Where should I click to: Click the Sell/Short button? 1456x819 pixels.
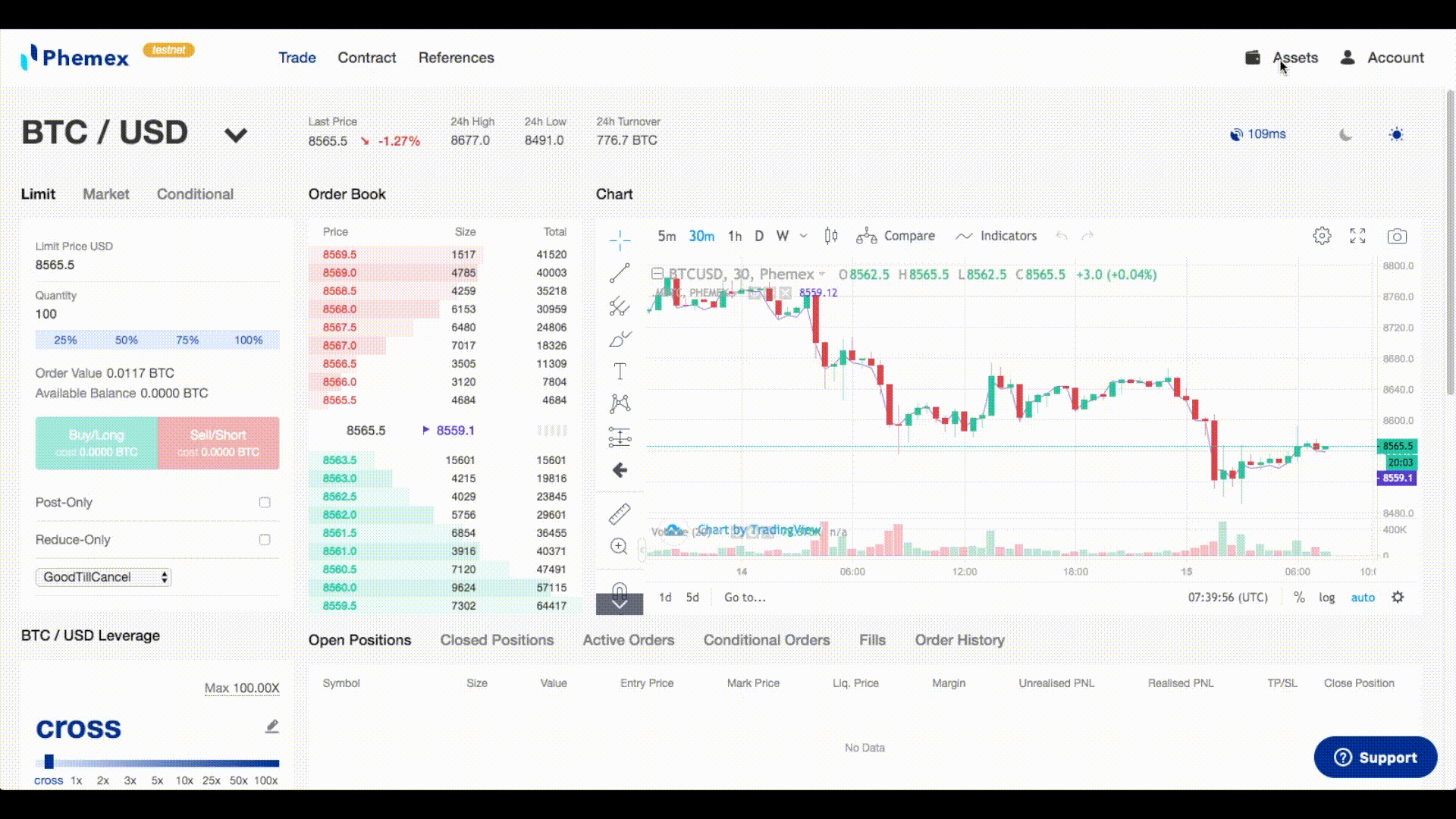(x=218, y=443)
